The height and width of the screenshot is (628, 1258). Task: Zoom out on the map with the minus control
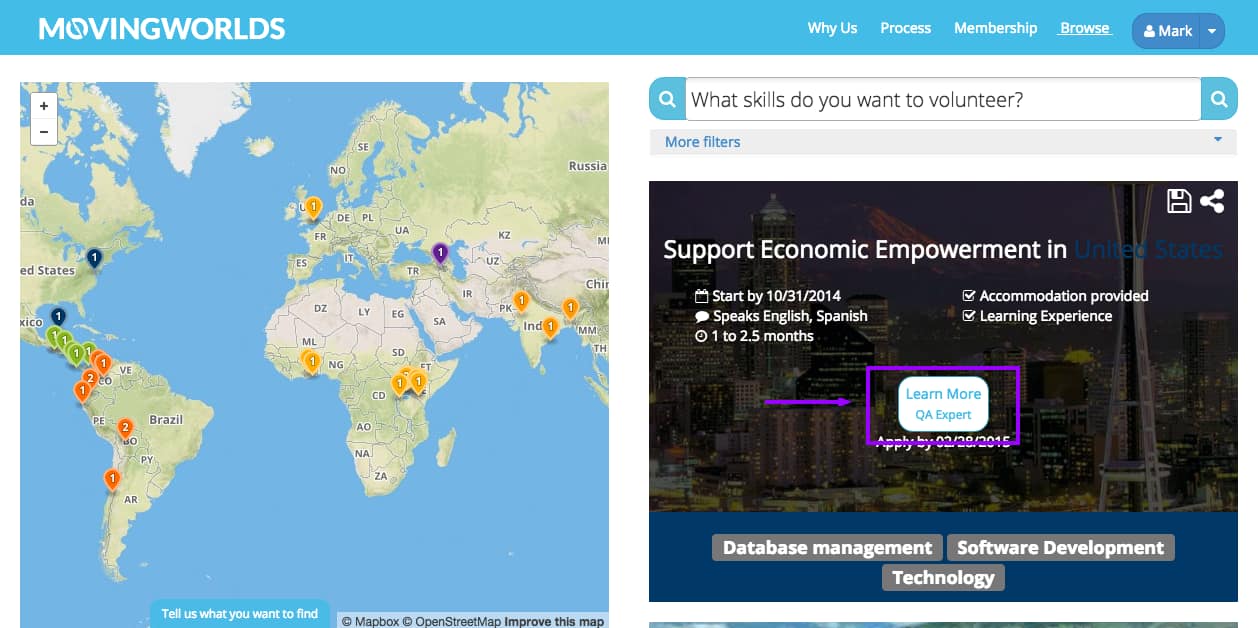44,131
